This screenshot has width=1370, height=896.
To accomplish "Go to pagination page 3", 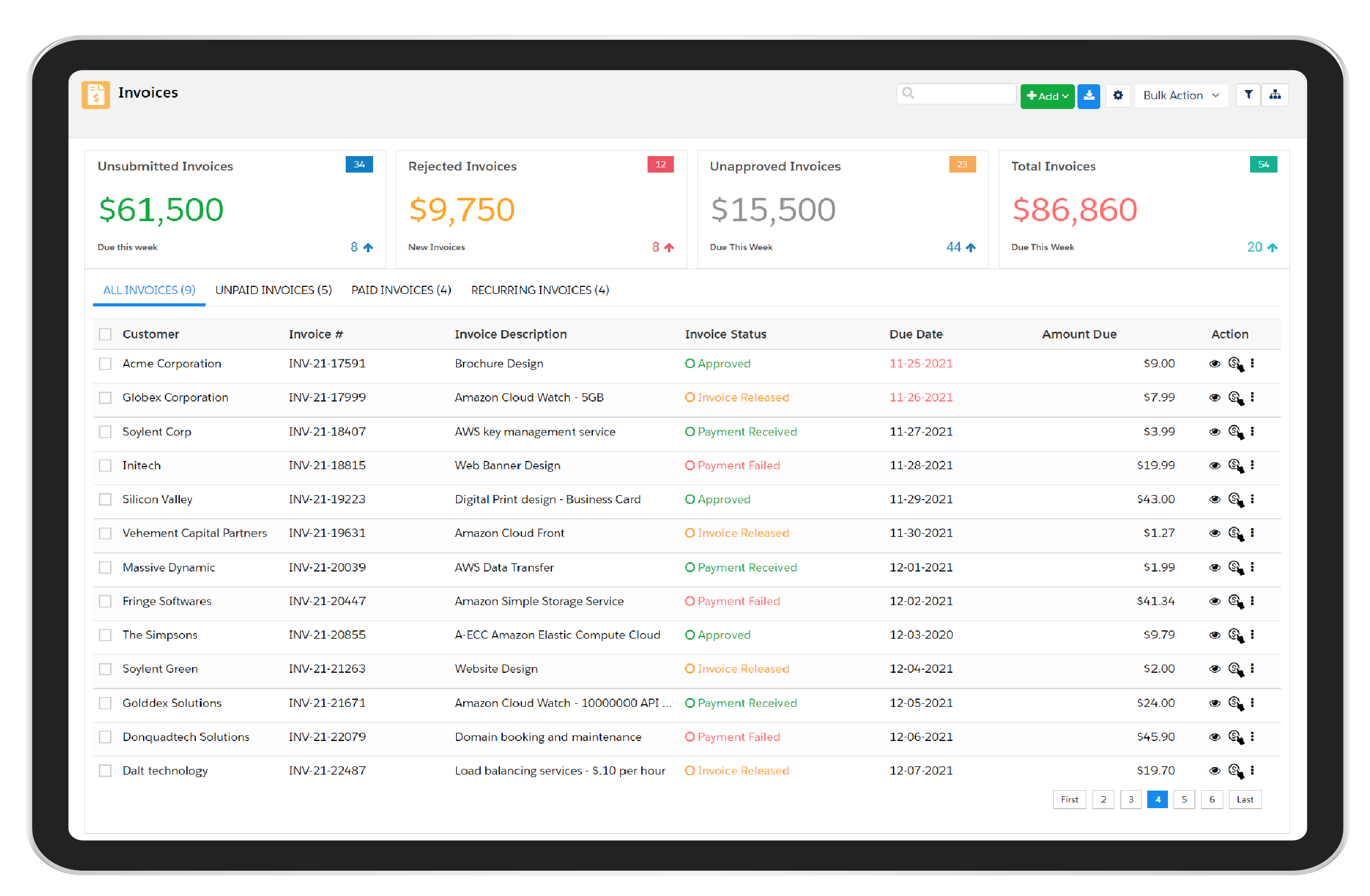I will (1131, 800).
